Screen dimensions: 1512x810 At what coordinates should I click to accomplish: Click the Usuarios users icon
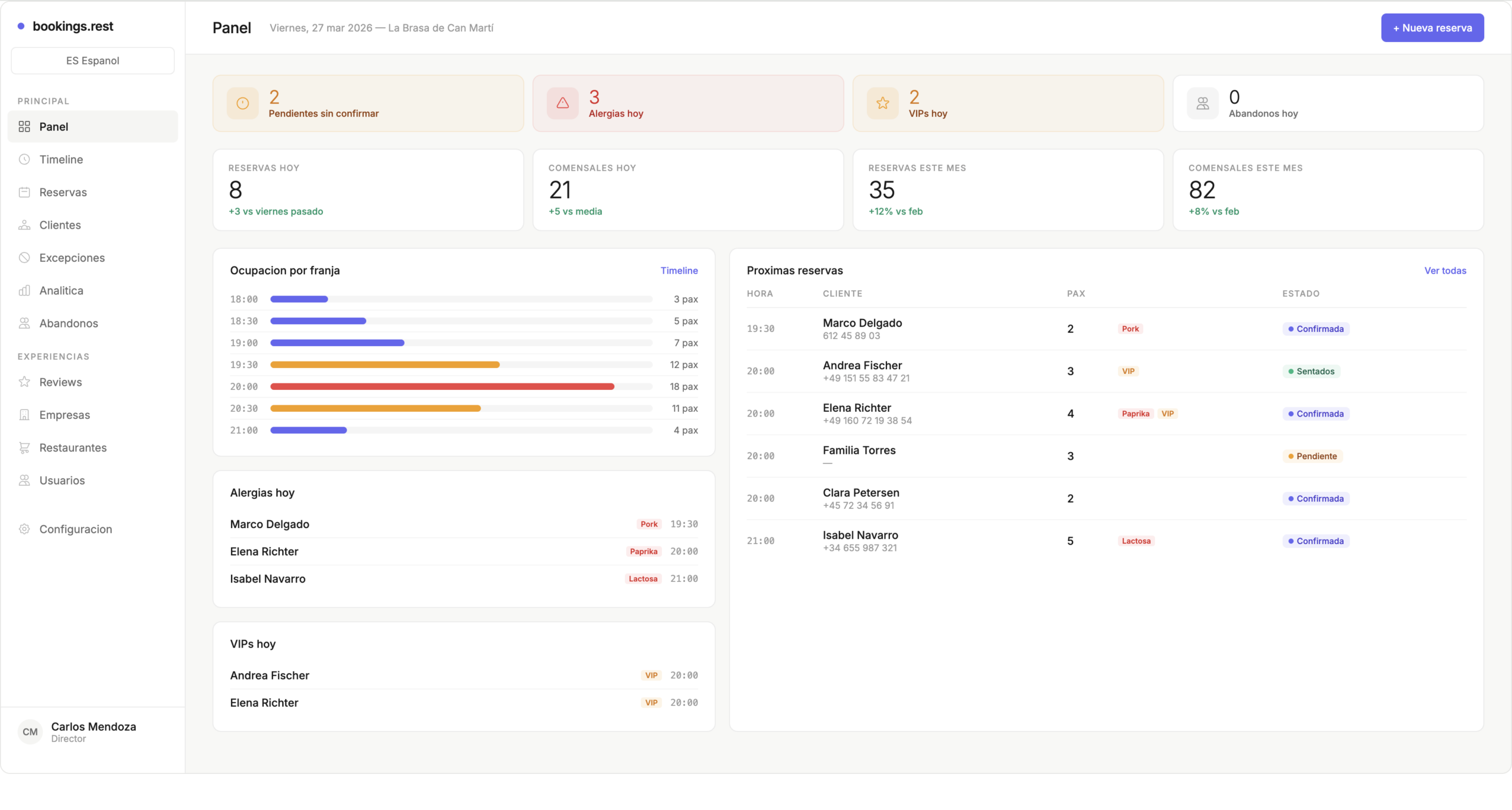pos(24,480)
